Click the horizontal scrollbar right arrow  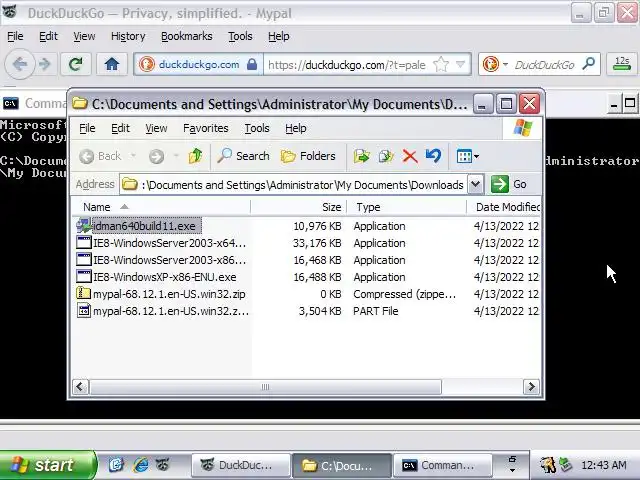531,387
